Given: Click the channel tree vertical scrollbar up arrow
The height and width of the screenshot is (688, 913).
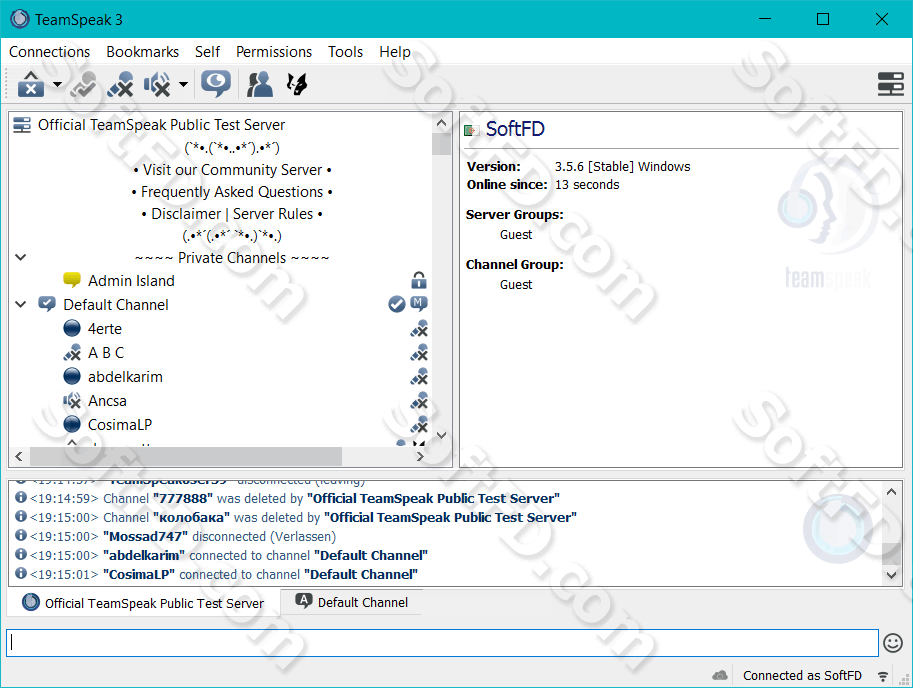Looking at the screenshot, I should click(441, 123).
